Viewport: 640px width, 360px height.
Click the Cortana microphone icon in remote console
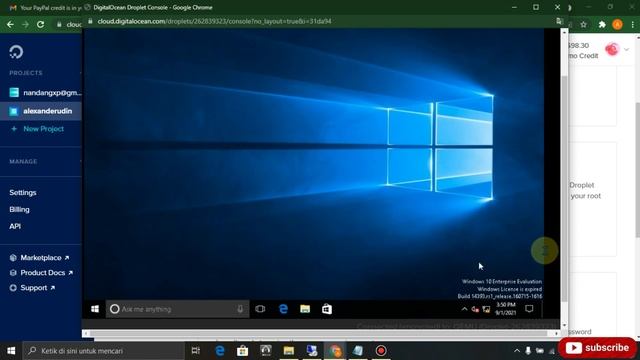click(240, 309)
